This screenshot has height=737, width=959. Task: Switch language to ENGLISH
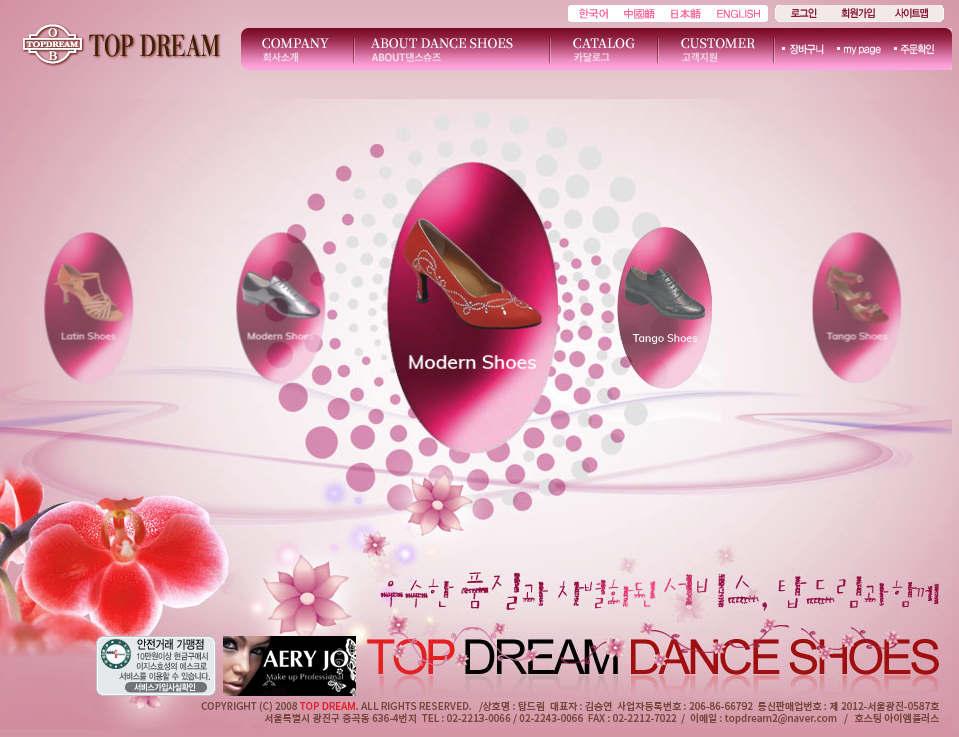click(x=738, y=13)
